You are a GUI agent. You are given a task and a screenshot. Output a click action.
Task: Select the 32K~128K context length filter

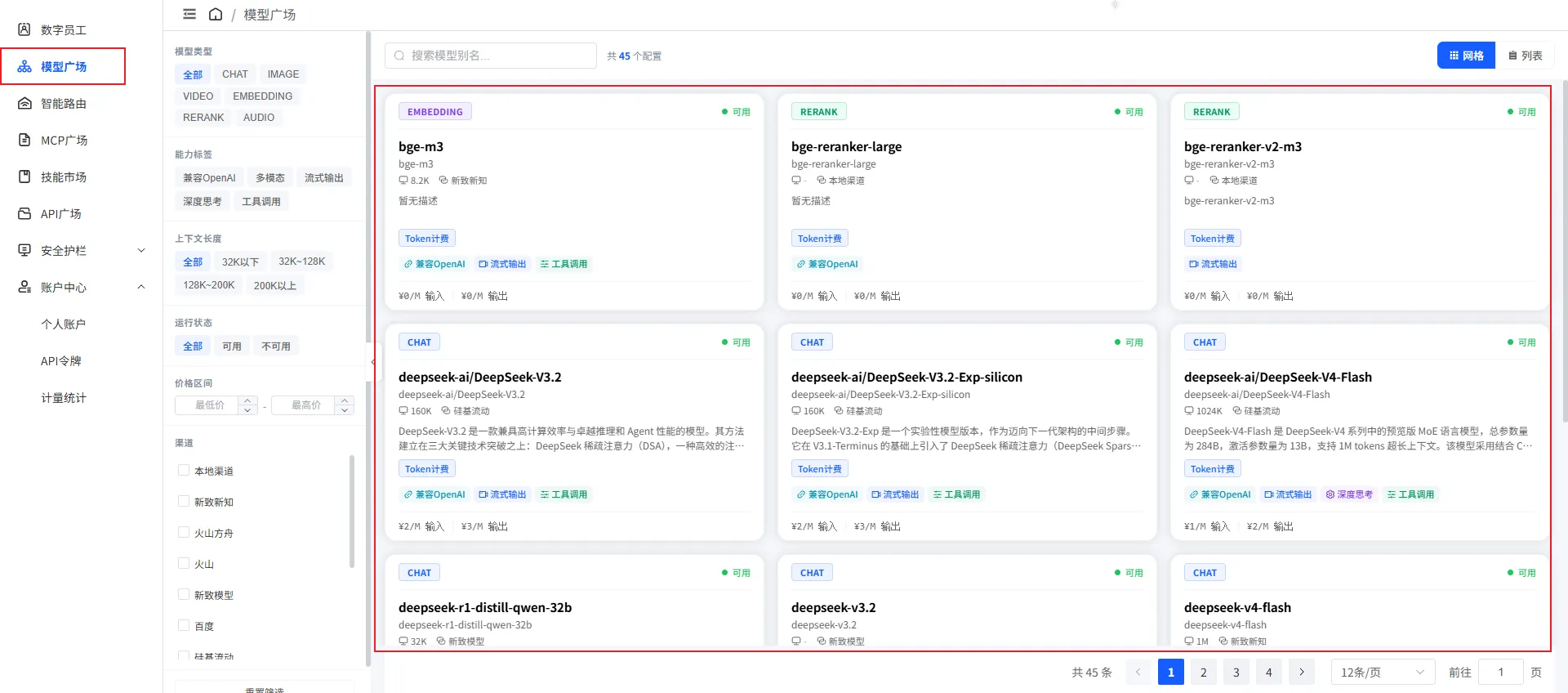point(302,262)
